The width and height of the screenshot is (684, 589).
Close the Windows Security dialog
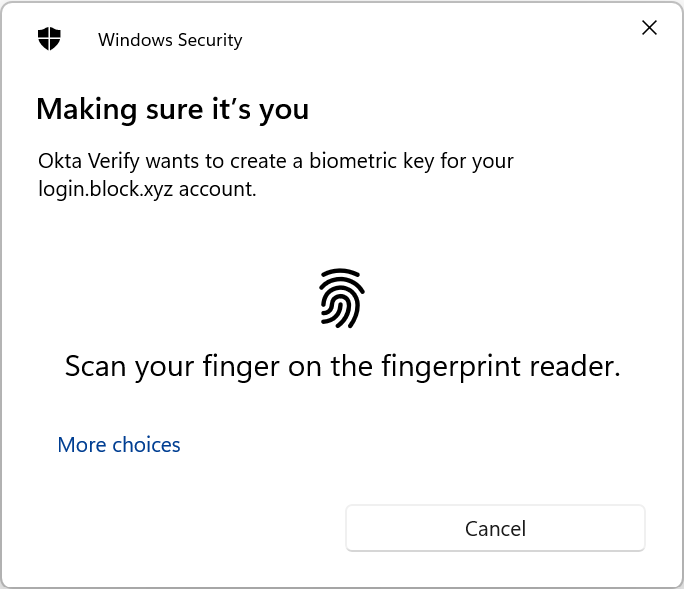[649, 27]
